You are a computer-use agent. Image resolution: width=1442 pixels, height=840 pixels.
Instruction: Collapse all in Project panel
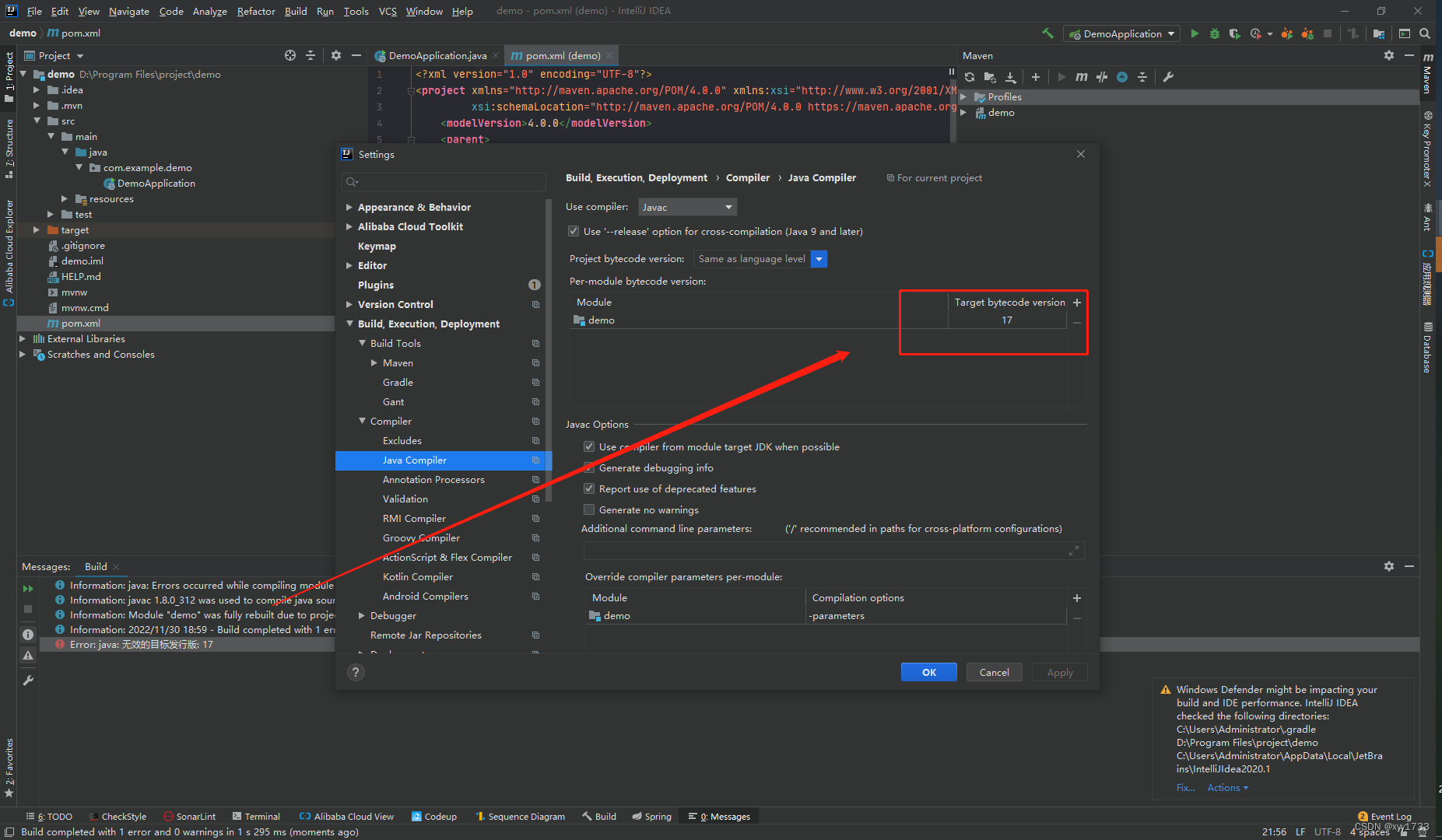(x=311, y=55)
